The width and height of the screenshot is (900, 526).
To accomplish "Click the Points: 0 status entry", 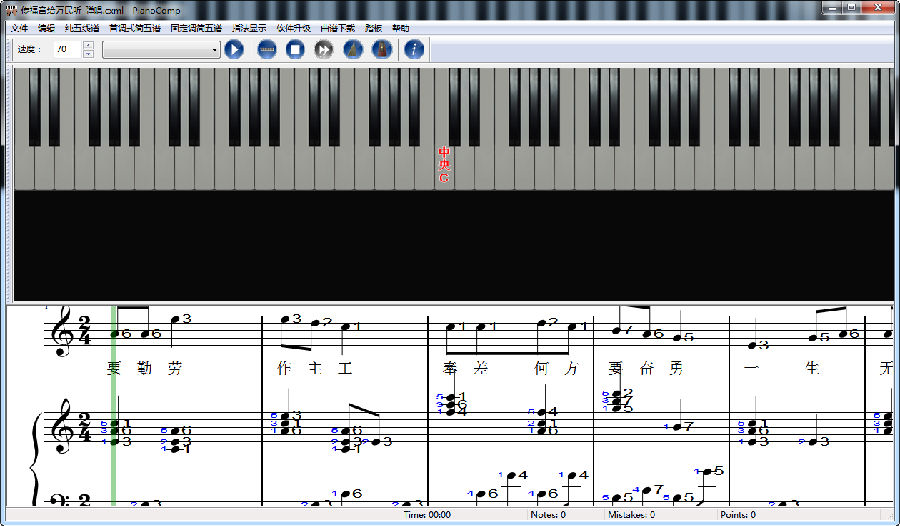I will [738, 515].
